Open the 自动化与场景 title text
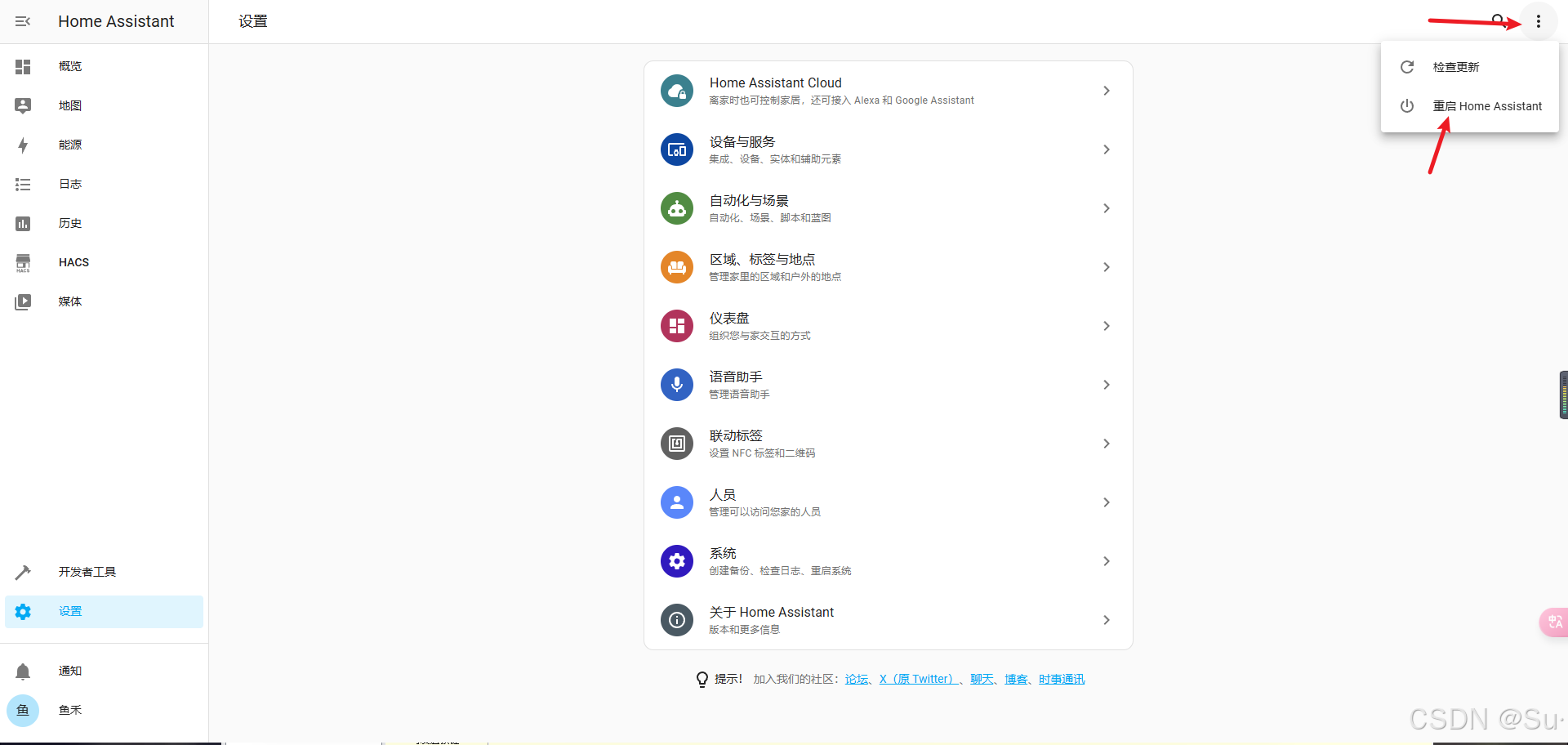Image resolution: width=1568 pixels, height=745 pixels. [x=749, y=201]
